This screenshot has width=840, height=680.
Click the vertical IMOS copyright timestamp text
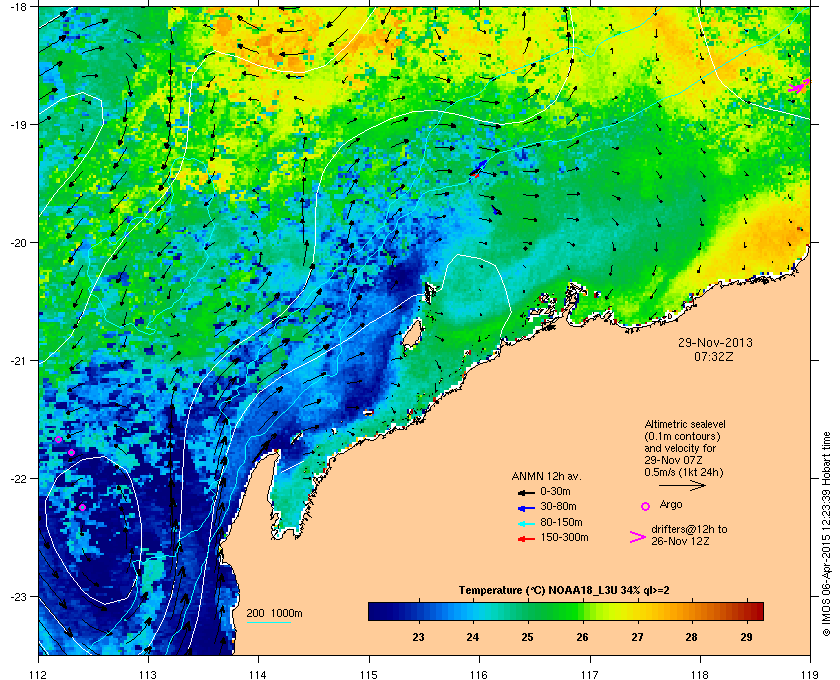click(826, 534)
